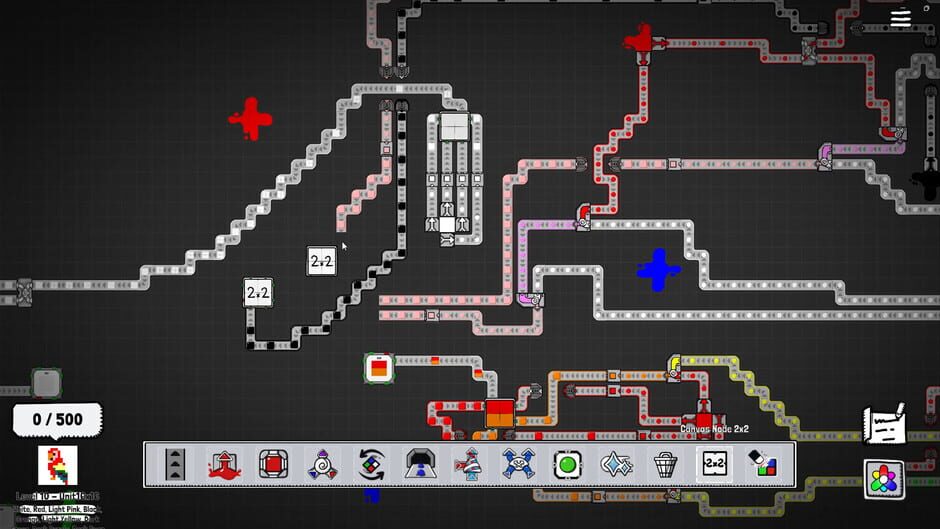
Task: Select the green circle button tool
Action: tap(567, 464)
